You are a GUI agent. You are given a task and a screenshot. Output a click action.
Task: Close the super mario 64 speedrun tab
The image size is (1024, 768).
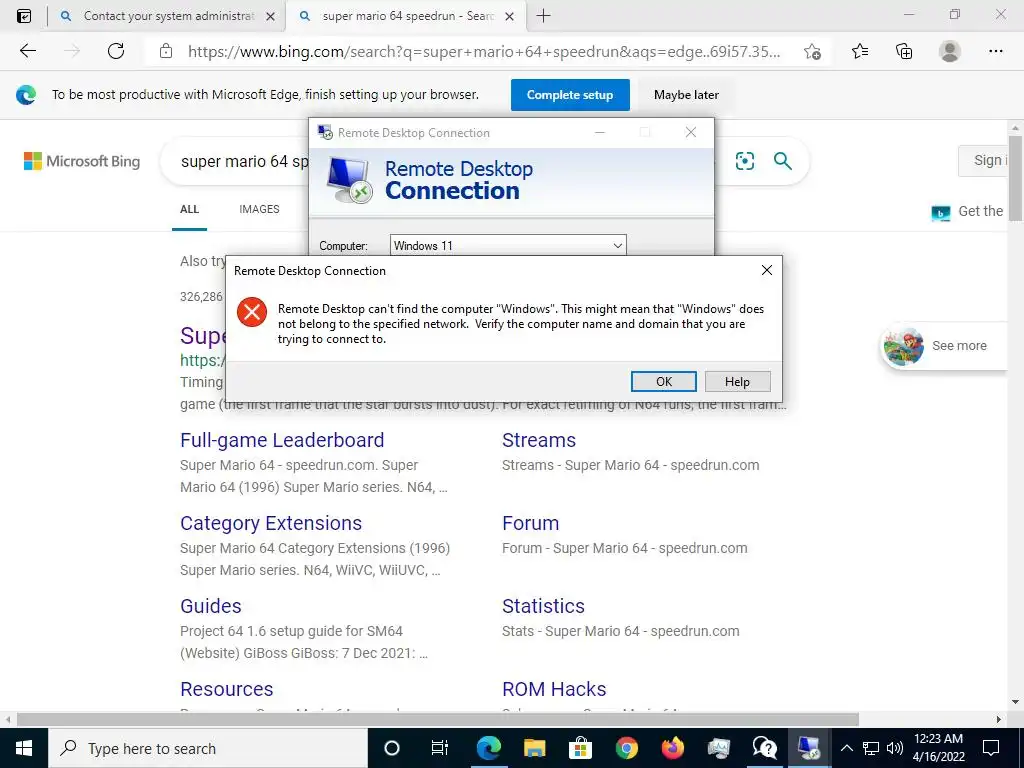click(510, 16)
